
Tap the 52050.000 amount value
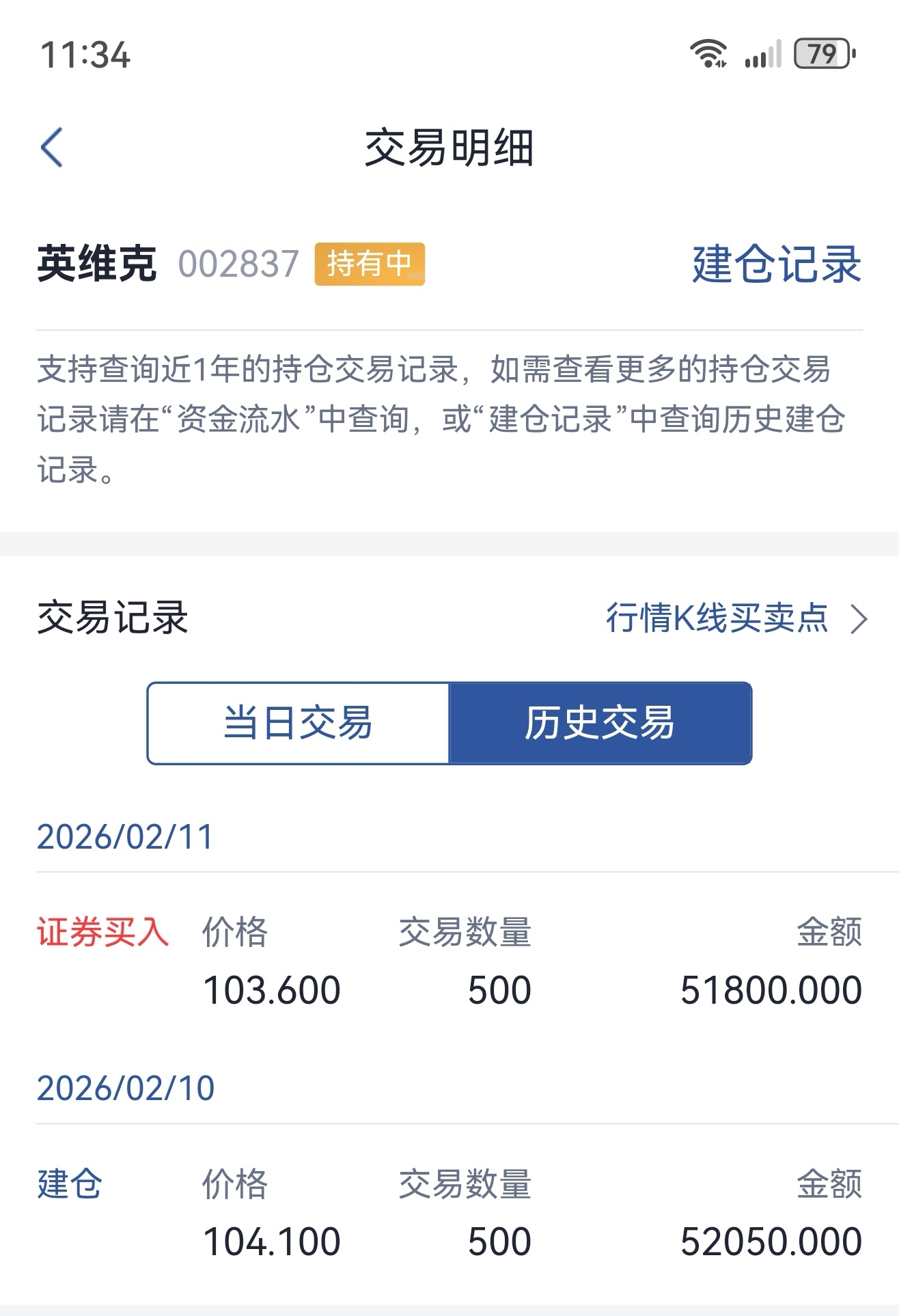tap(771, 1242)
